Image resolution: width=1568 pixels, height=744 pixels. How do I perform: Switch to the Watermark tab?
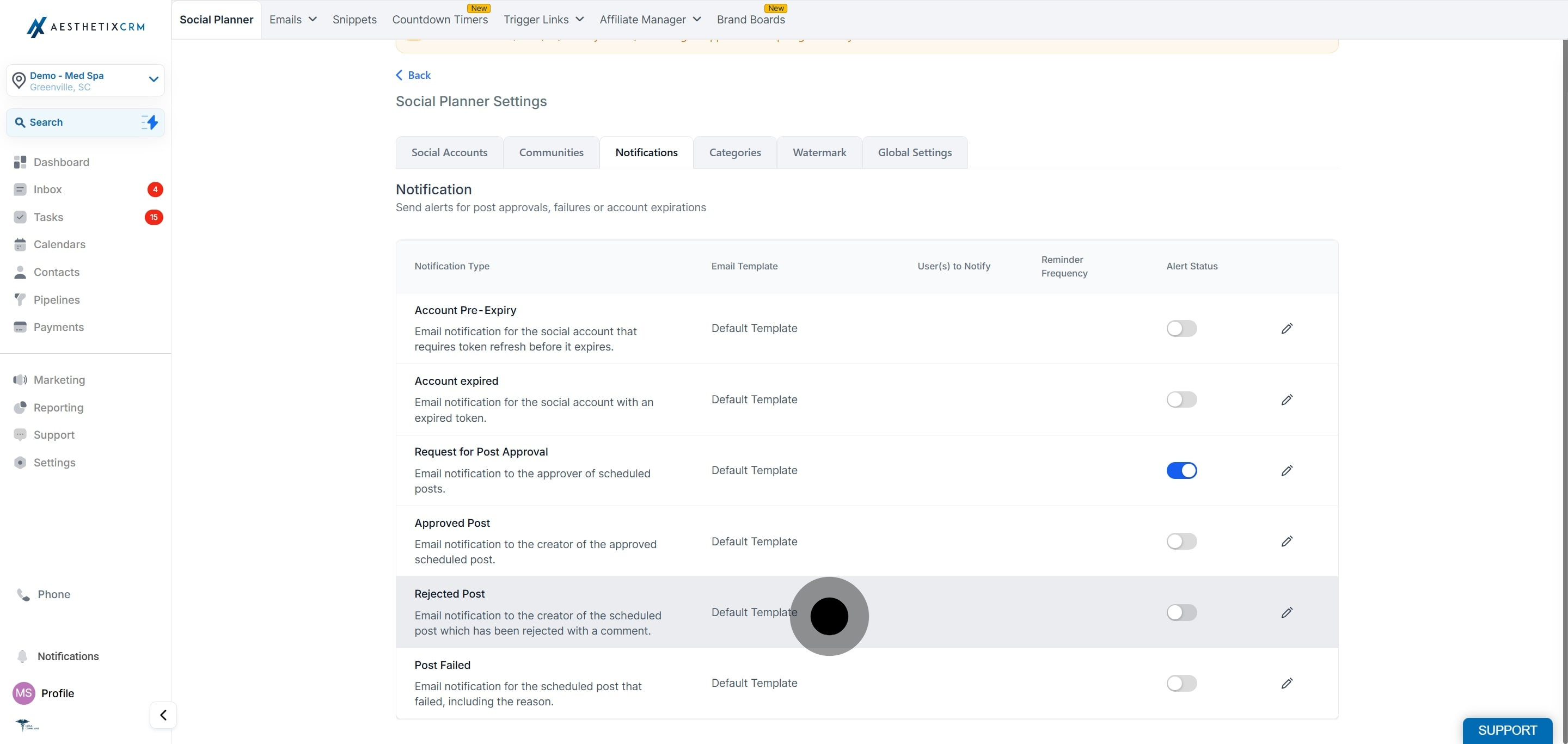tap(819, 153)
